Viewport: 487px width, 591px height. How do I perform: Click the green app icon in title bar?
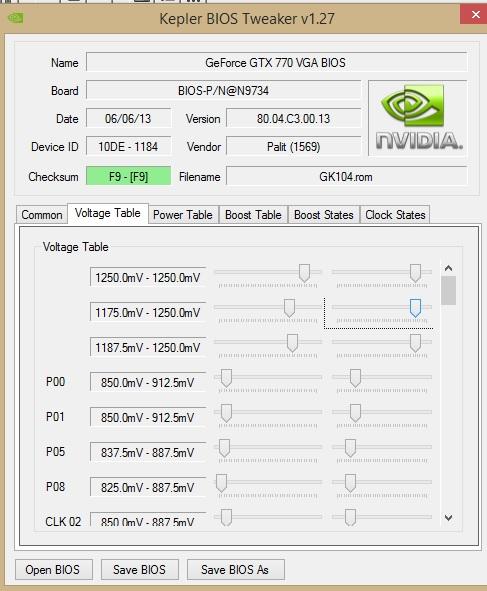click(16, 18)
